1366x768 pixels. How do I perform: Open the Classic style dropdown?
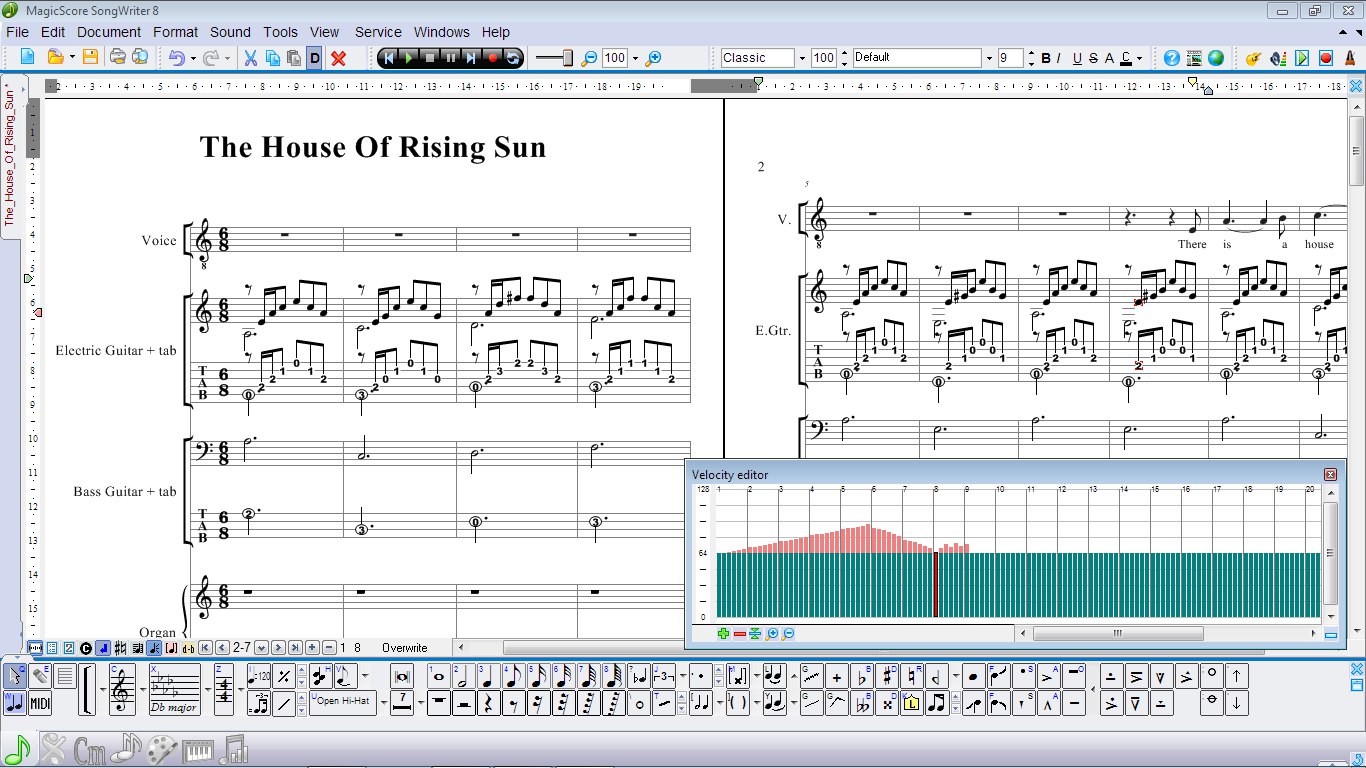point(802,58)
